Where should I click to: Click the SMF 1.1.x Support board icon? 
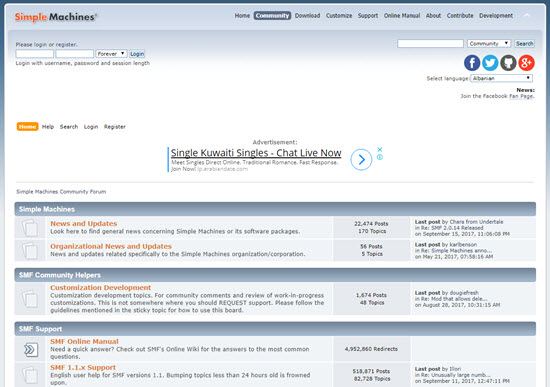30,375
